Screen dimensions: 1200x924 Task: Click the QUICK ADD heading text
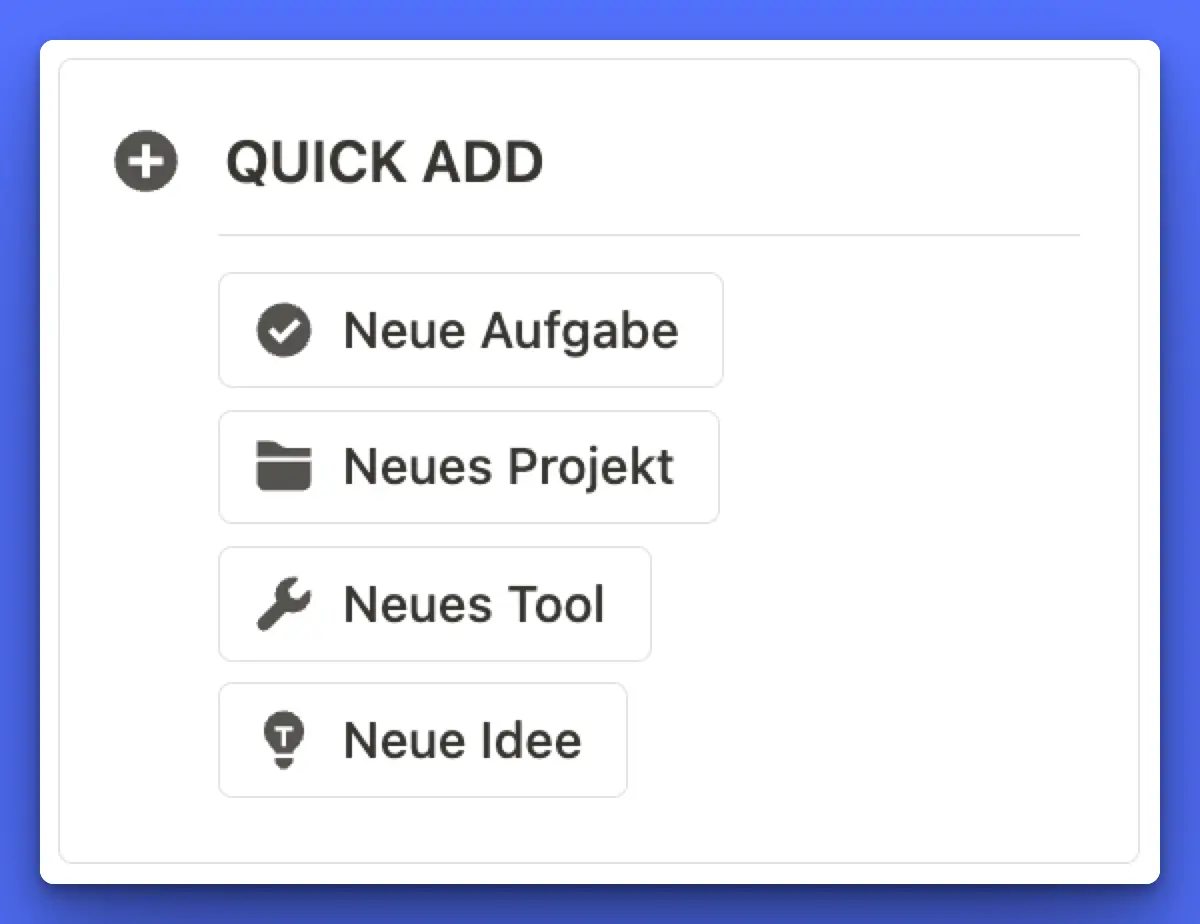pyautogui.click(x=384, y=162)
